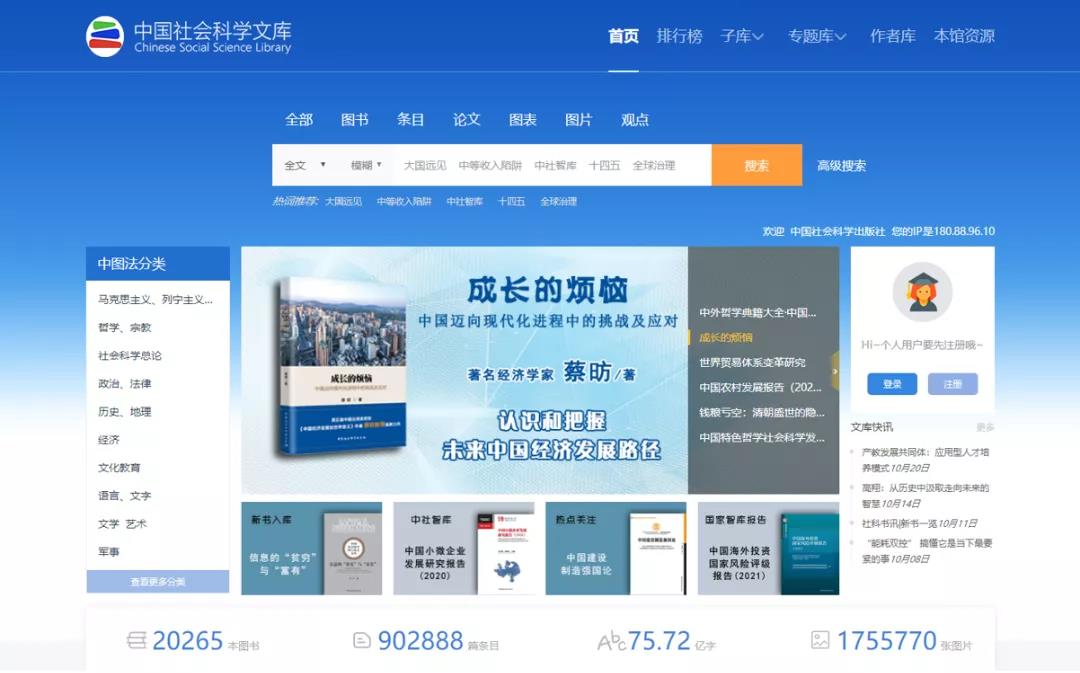The width and height of the screenshot is (1080, 673).
Task: Open the 高级搜索 advanced search link
Action: pyautogui.click(x=841, y=165)
